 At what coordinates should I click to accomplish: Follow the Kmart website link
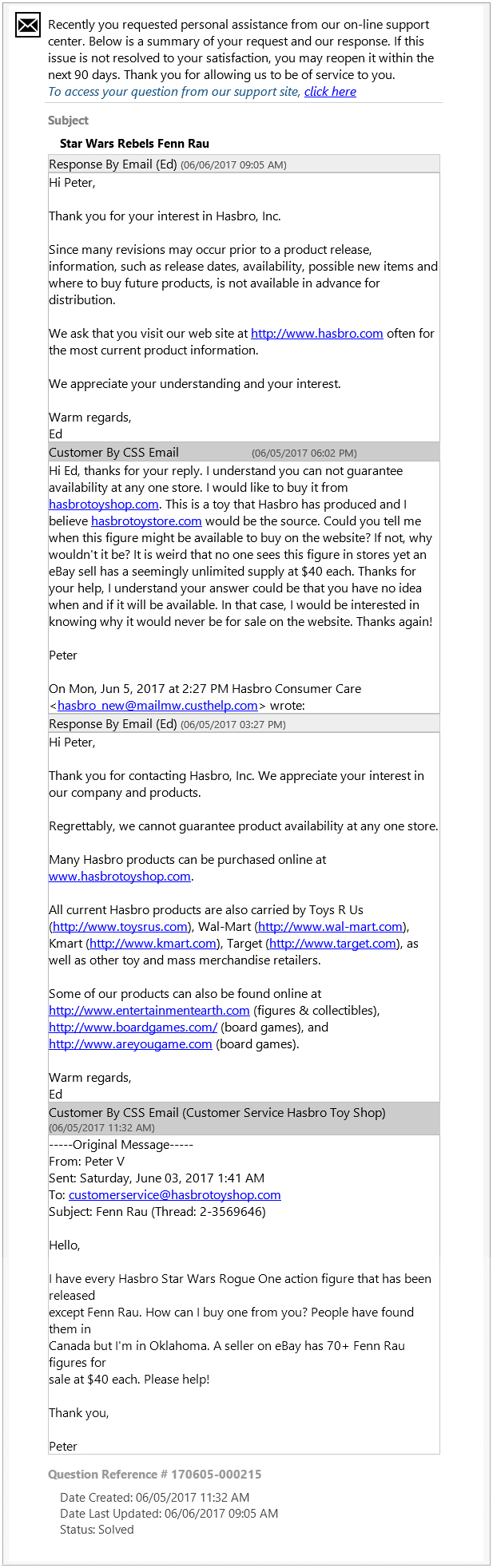[153, 944]
